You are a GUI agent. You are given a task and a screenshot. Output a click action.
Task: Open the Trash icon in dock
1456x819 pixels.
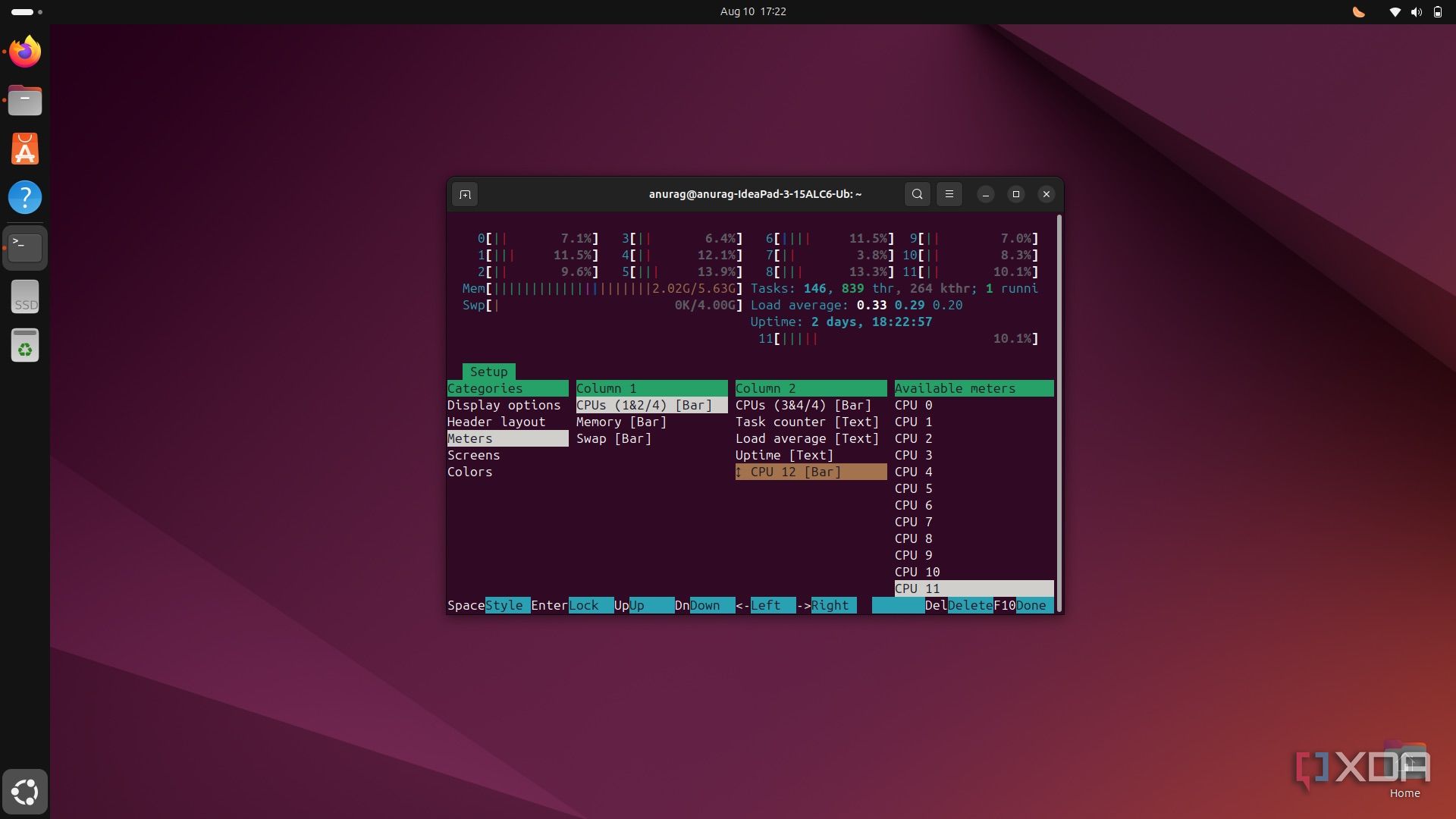pyautogui.click(x=25, y=345)
